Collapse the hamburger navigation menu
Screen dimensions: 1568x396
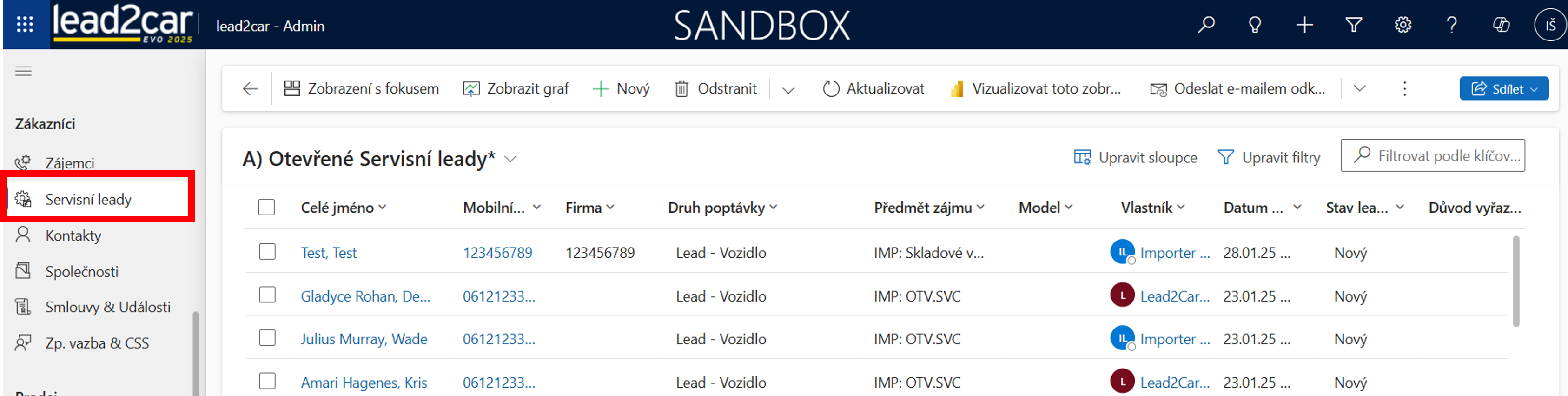coord(23,71)
